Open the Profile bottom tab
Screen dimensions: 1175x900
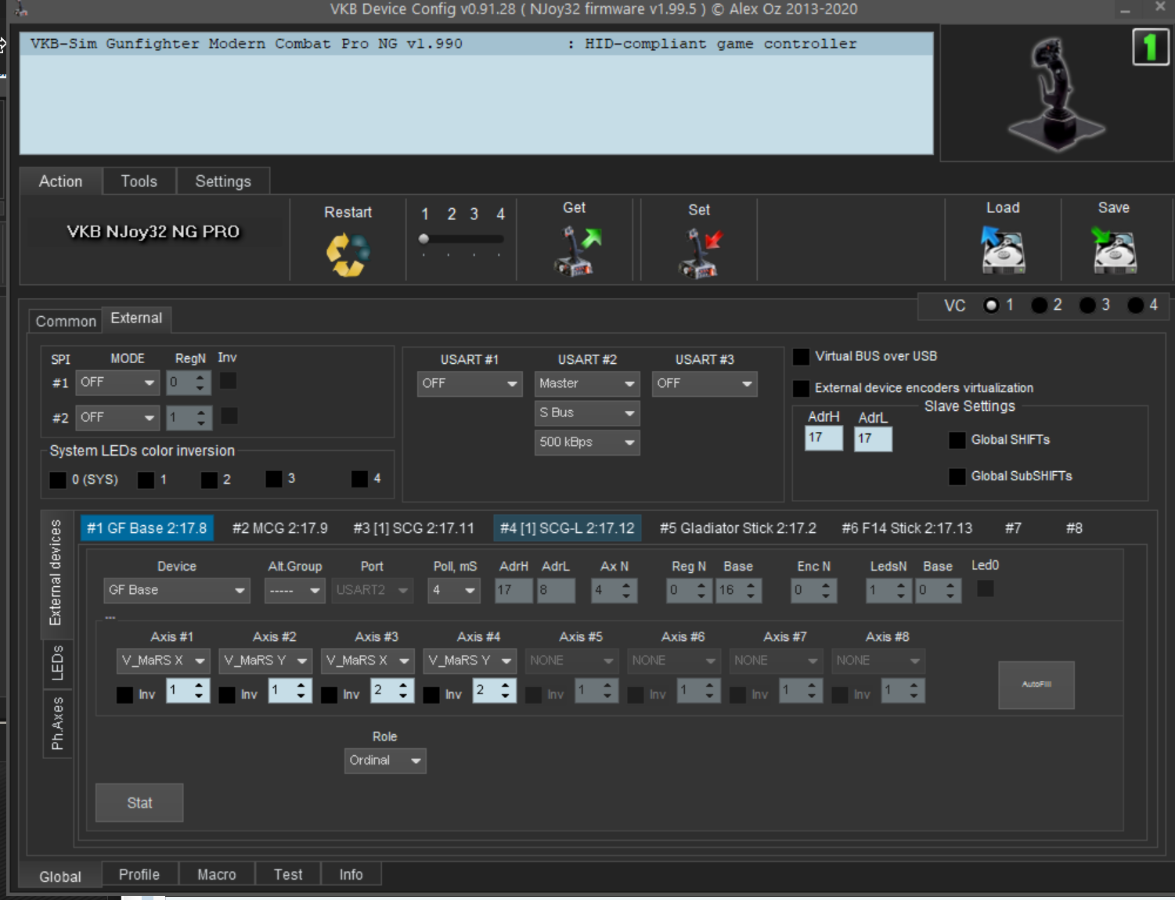[x=139, y=875]
